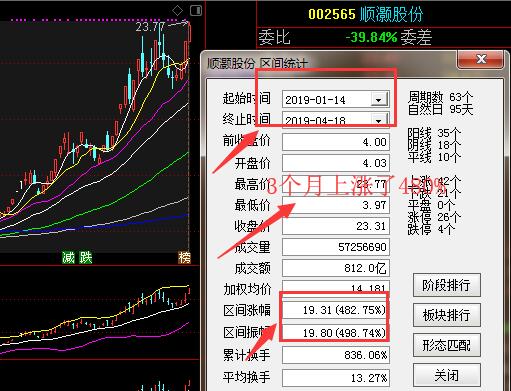Open 形态匹配 pattern matching
The image size is (511, 391).
pyautogui.click(x=447, y=345)
